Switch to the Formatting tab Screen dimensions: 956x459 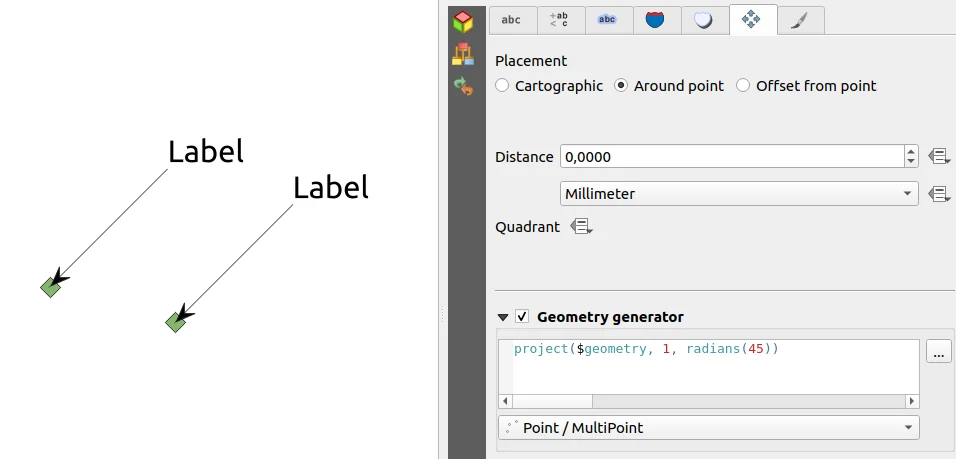pyautogui.click(x=559, y=20)
